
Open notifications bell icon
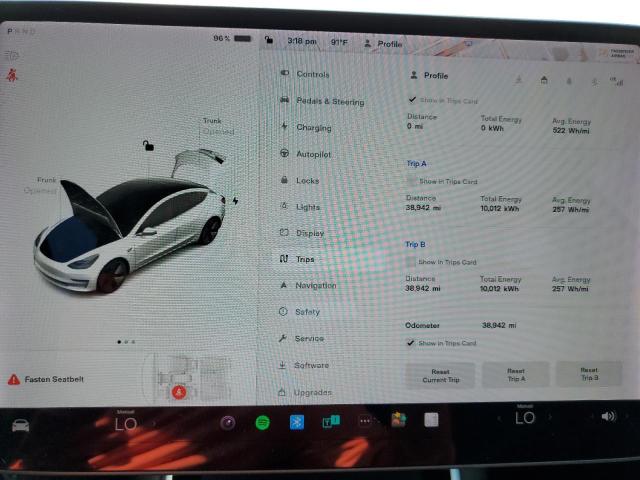click(x=569, y=81)
